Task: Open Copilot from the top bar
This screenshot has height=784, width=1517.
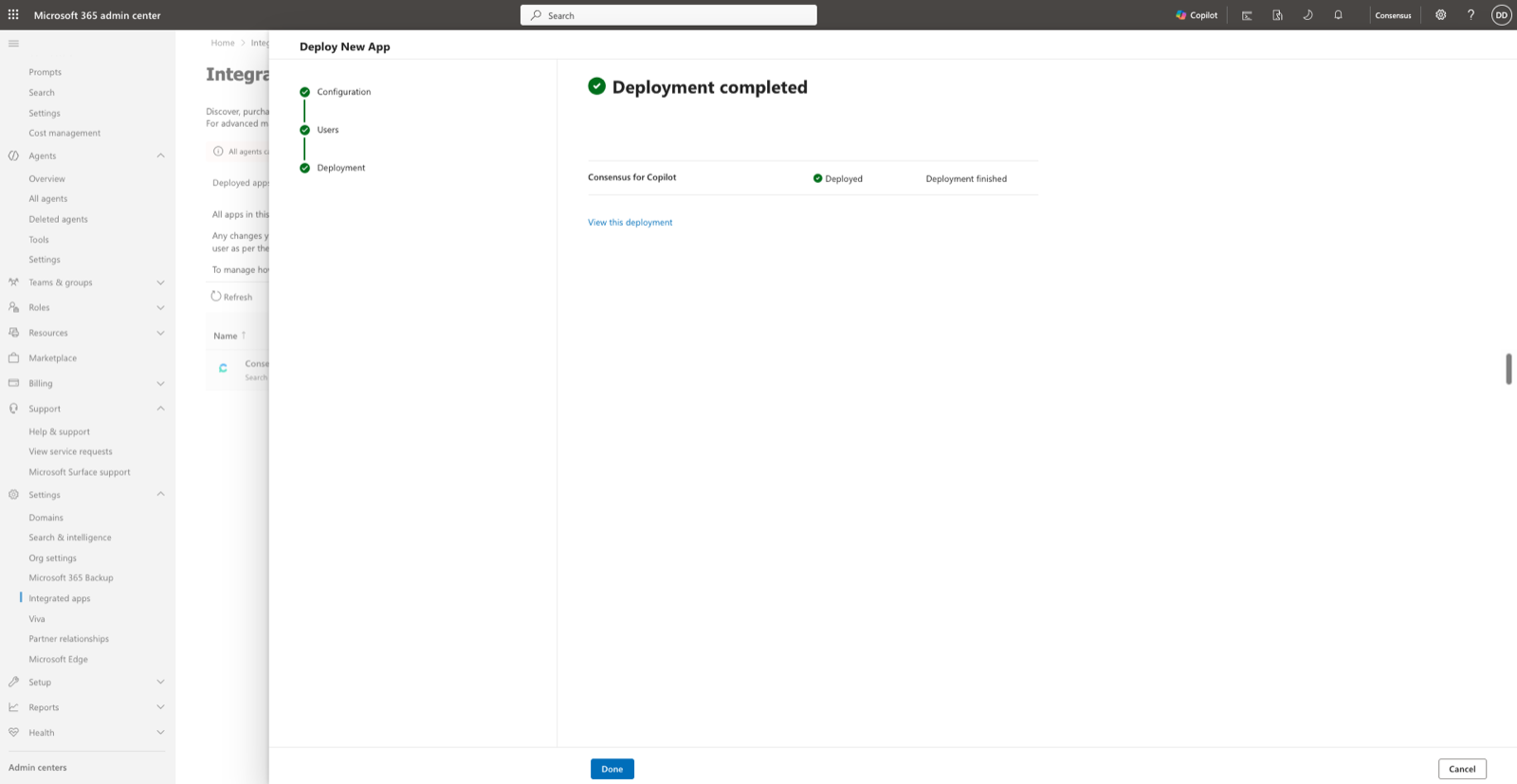Action: click(x=1197, y=15)
